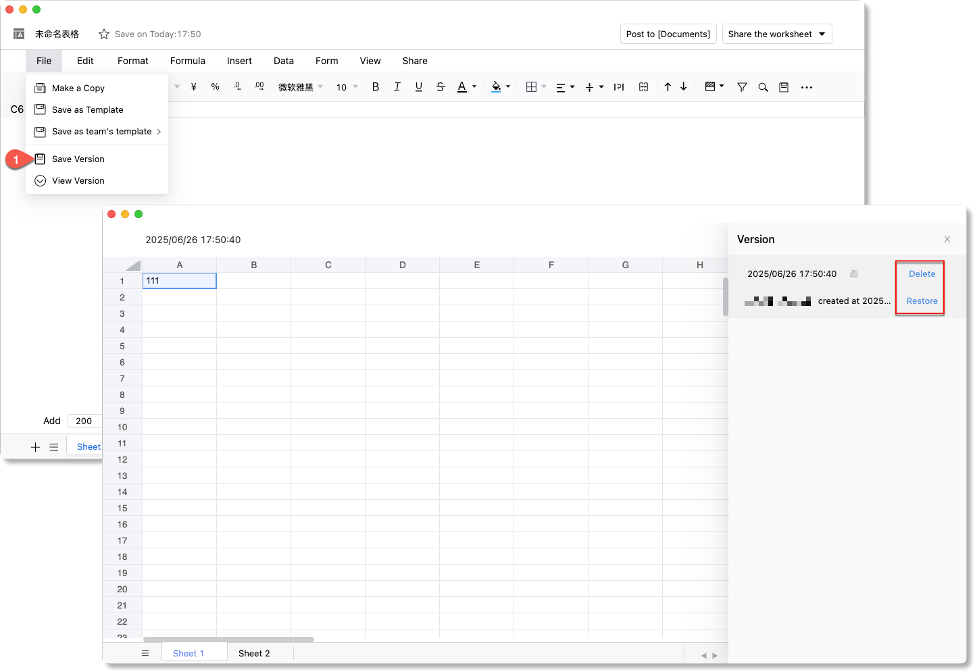Open more toolbar options ellipsis
The height and width of the screenshot is (672, 976).
[807, 87]
